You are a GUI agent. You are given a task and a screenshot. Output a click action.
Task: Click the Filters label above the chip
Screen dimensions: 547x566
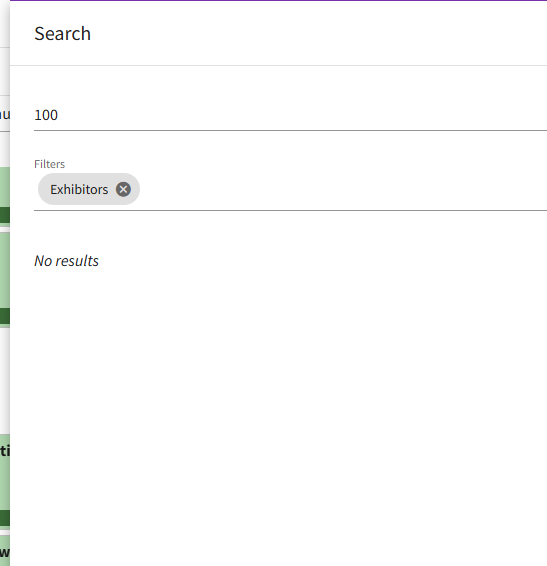[x=49, y=164]
